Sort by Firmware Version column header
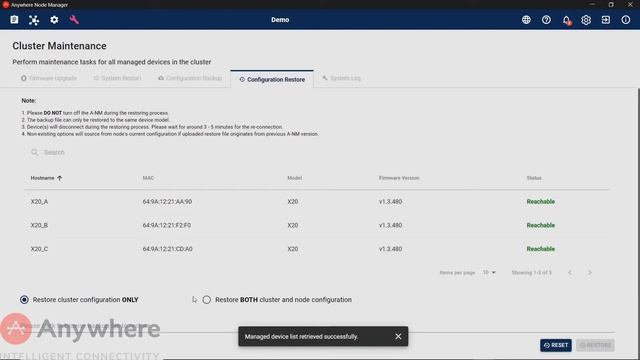This screenshot has height=360, width=640. tap(399, 178)
